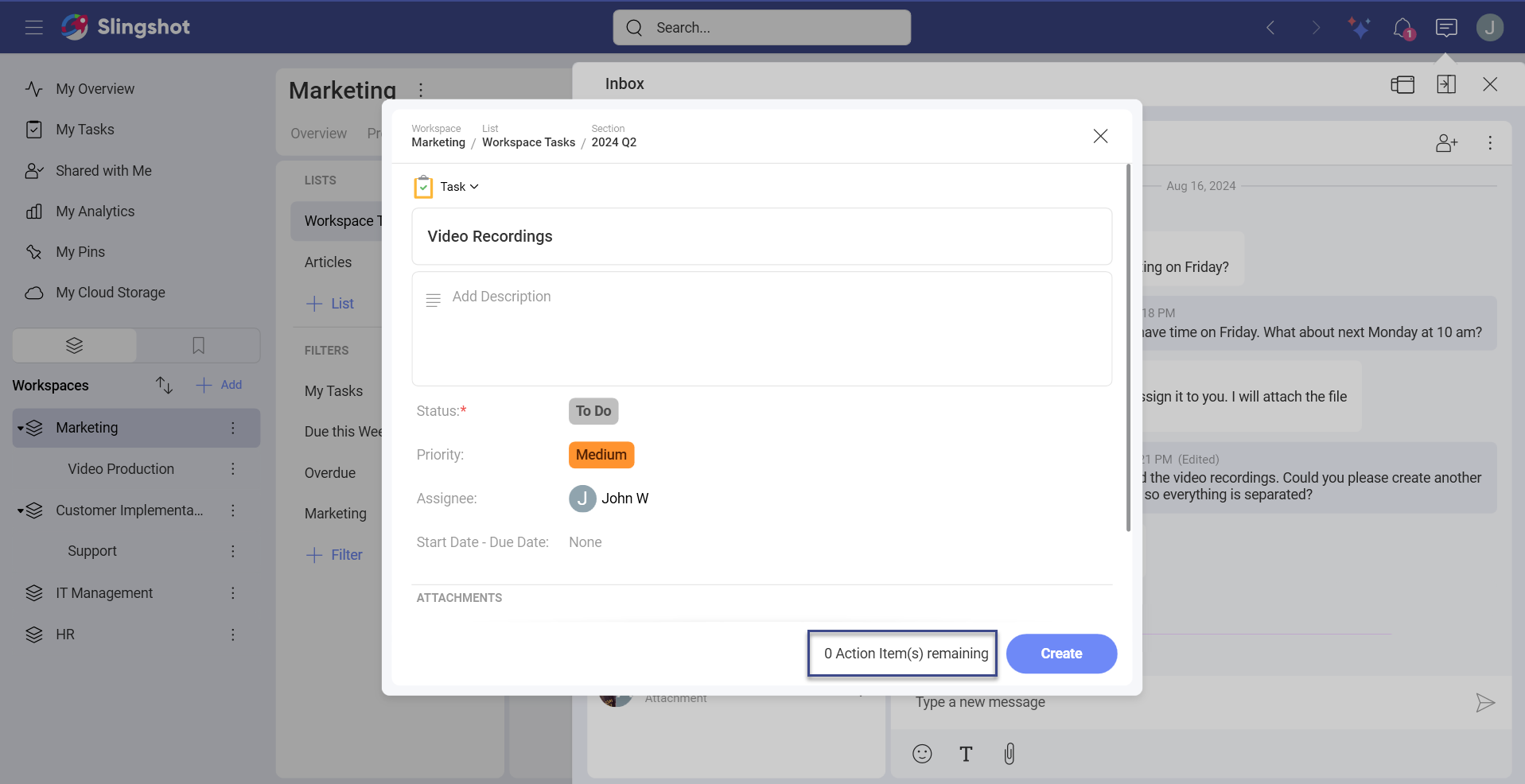Change the Medium priority
The width and height of the screenshot is (1525, 784).
[x=601, y=455]
